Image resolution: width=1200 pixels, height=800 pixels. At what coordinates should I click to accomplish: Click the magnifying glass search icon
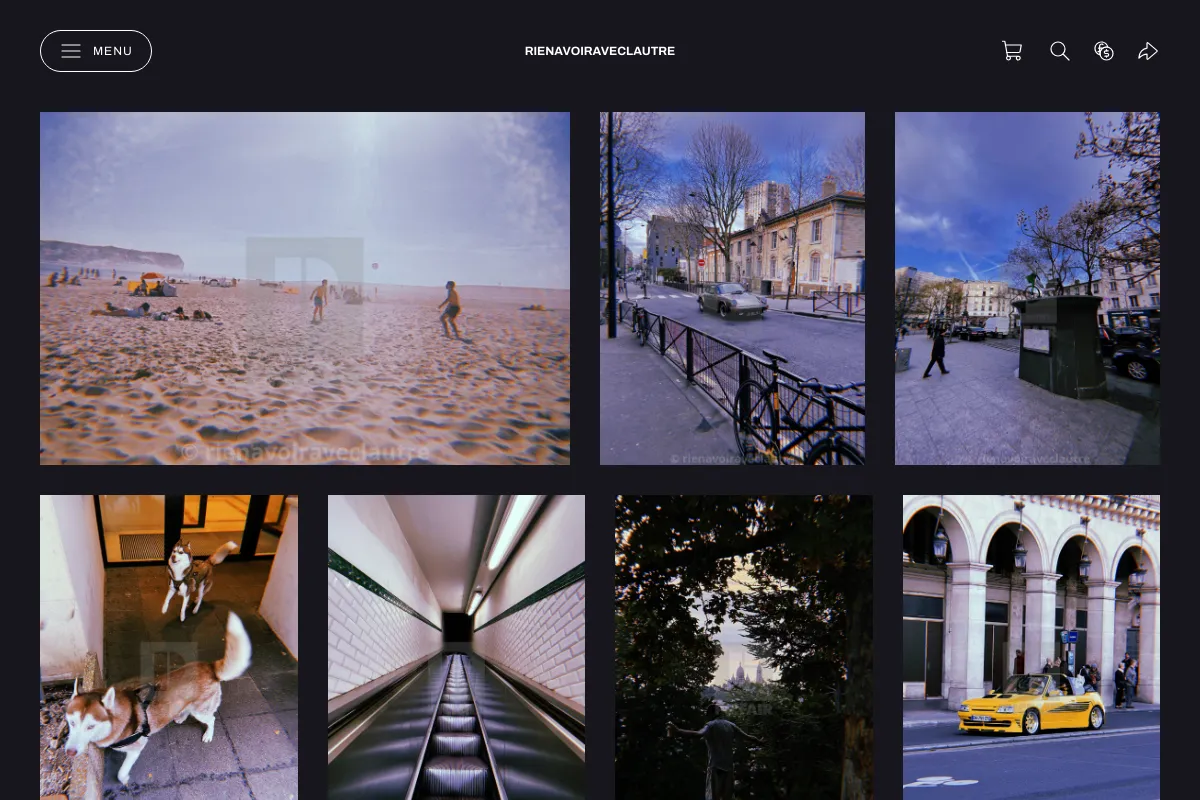[1060, 51]
